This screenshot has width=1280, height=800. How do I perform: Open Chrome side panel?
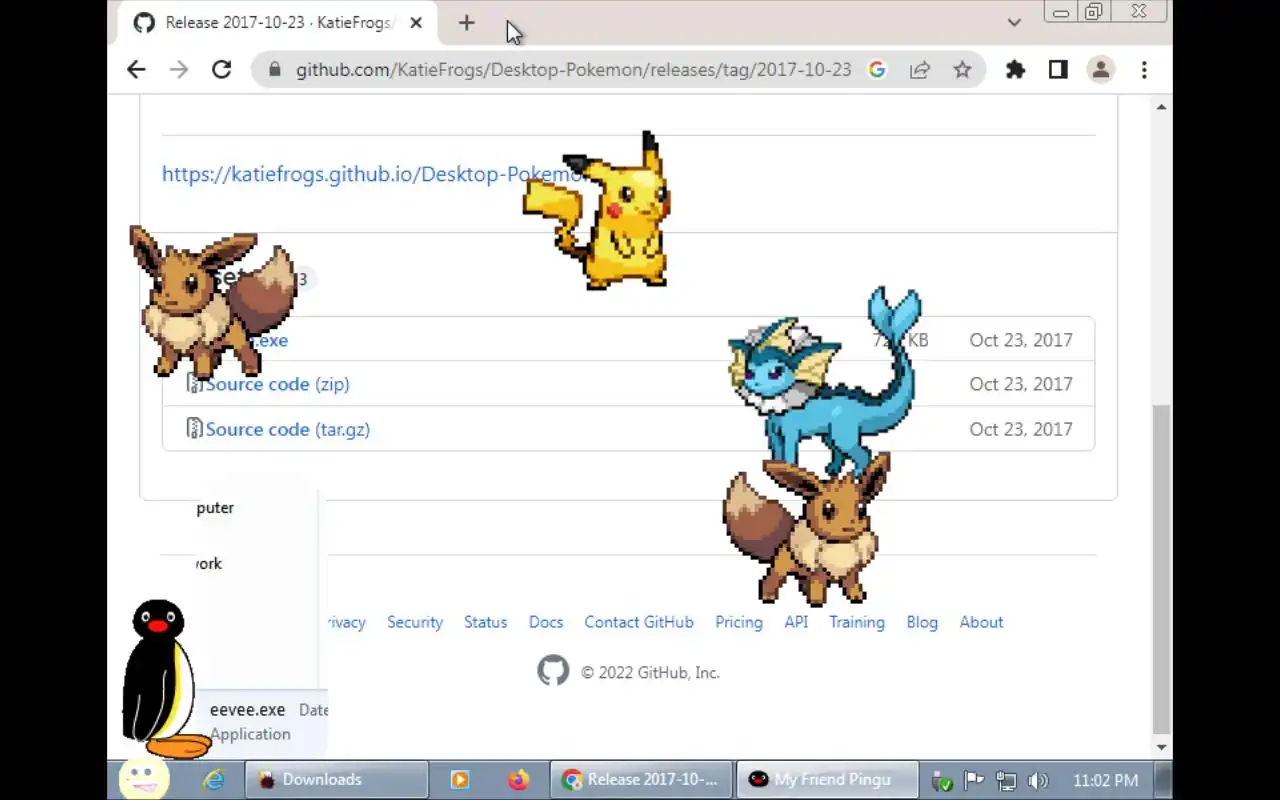[1058, 69]
